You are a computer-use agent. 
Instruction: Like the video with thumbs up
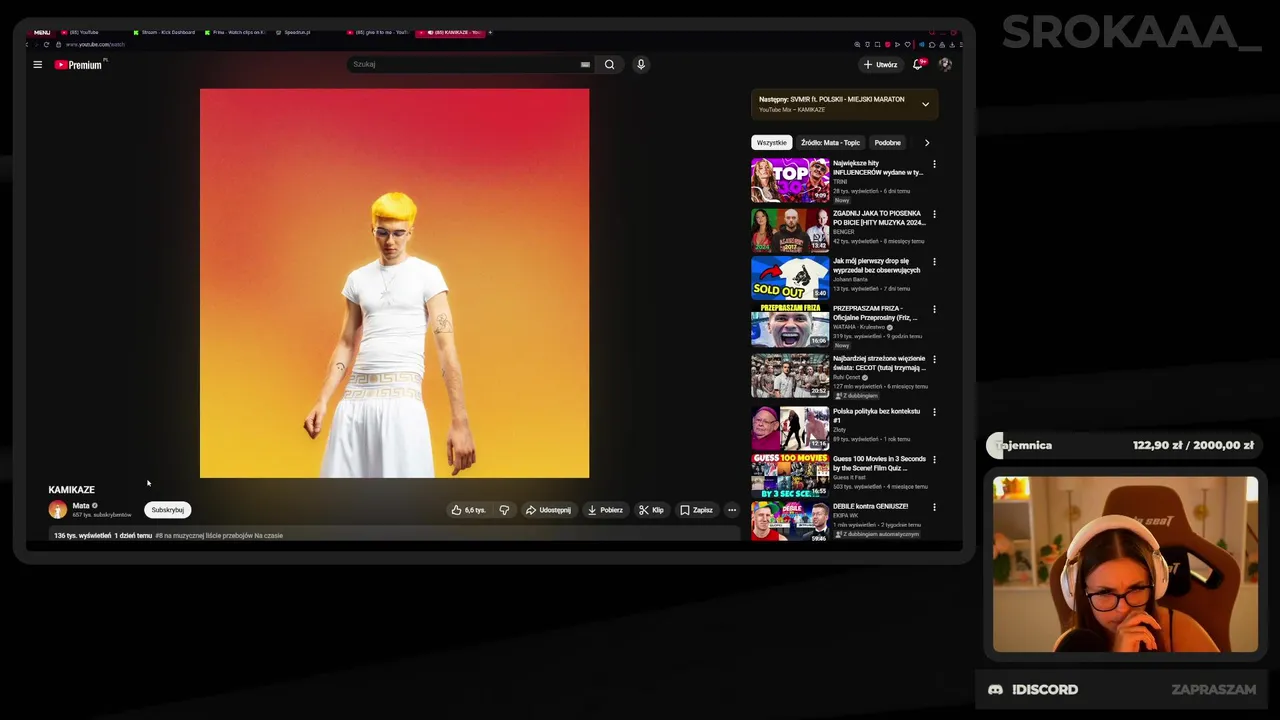[x=468, y=510]
